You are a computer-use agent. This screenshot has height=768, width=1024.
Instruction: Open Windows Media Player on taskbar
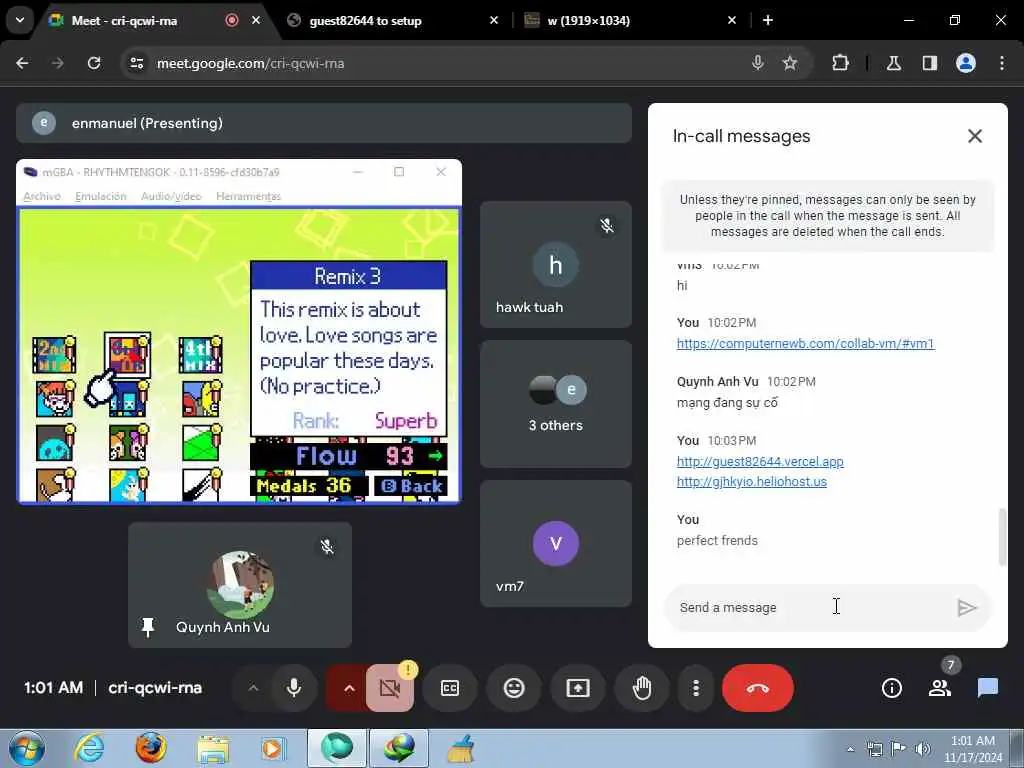(x=274, y=748)
